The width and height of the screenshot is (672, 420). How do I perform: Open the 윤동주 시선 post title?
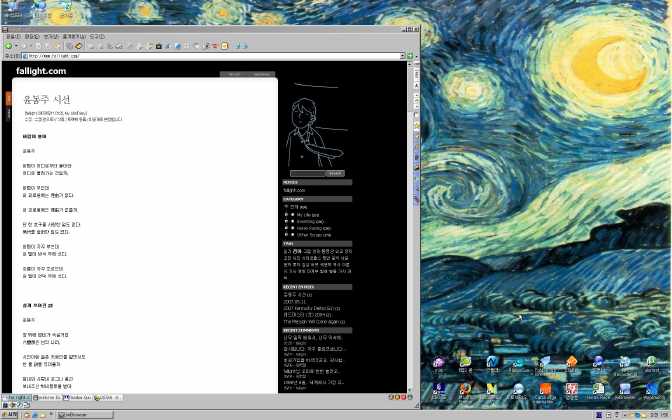pos(46,99)
